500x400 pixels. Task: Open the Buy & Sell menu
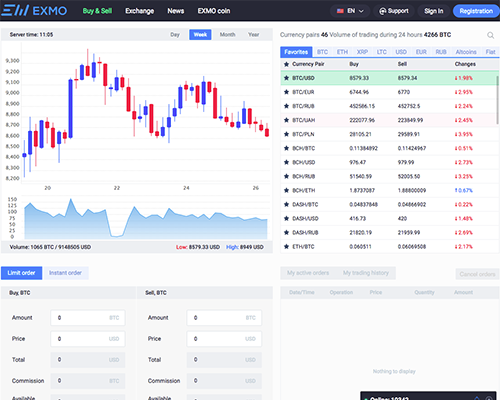tap(97, 11)
